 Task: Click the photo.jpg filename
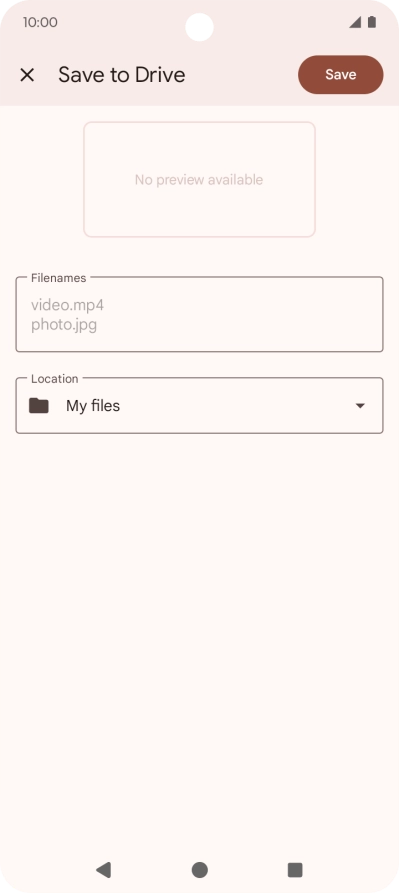point(64,325)
